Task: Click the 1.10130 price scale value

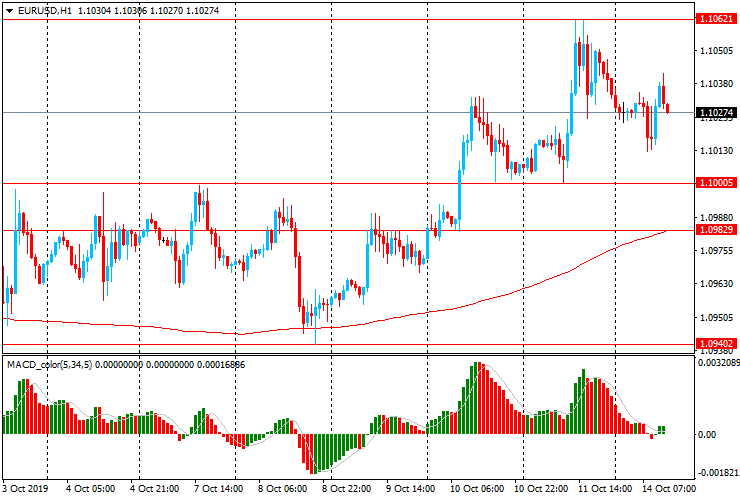Action: pyautogui.click(x=717, y=151)
